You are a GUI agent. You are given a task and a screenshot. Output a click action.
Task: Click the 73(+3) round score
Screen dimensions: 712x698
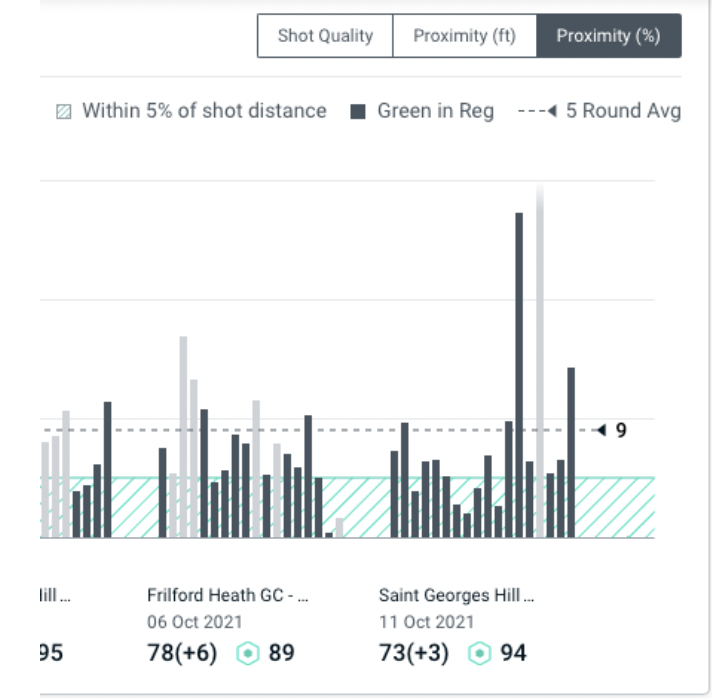[x=413, y=654]
